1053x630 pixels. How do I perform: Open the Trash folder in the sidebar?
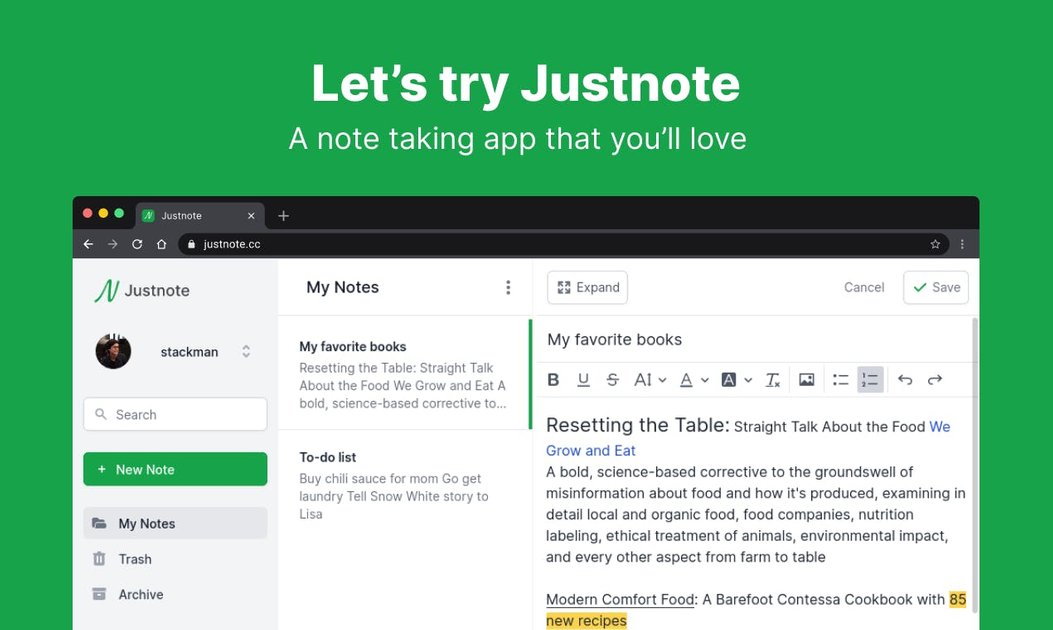coord(135,559)
